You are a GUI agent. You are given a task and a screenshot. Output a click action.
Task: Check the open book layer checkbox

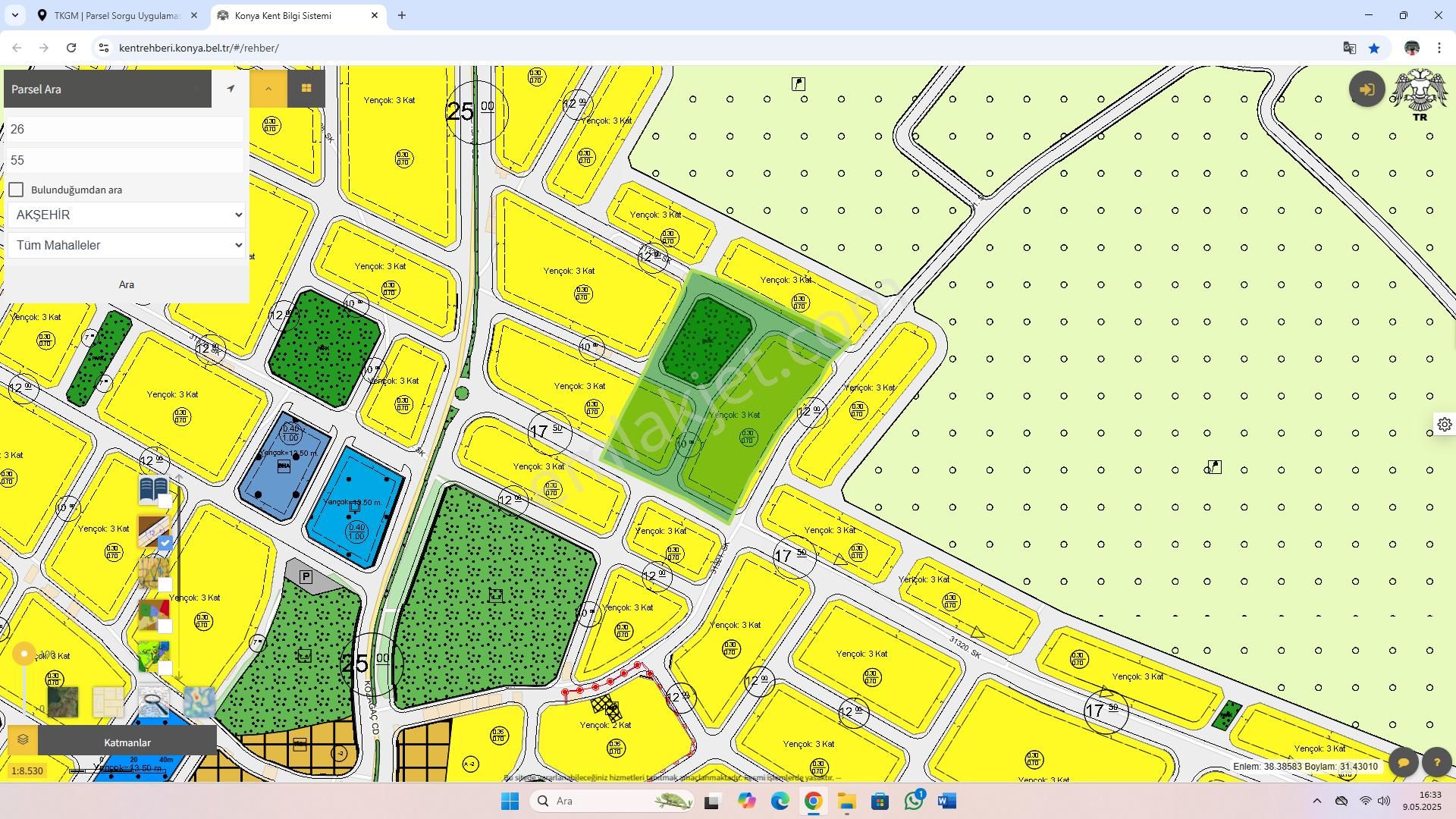(165, 501)
